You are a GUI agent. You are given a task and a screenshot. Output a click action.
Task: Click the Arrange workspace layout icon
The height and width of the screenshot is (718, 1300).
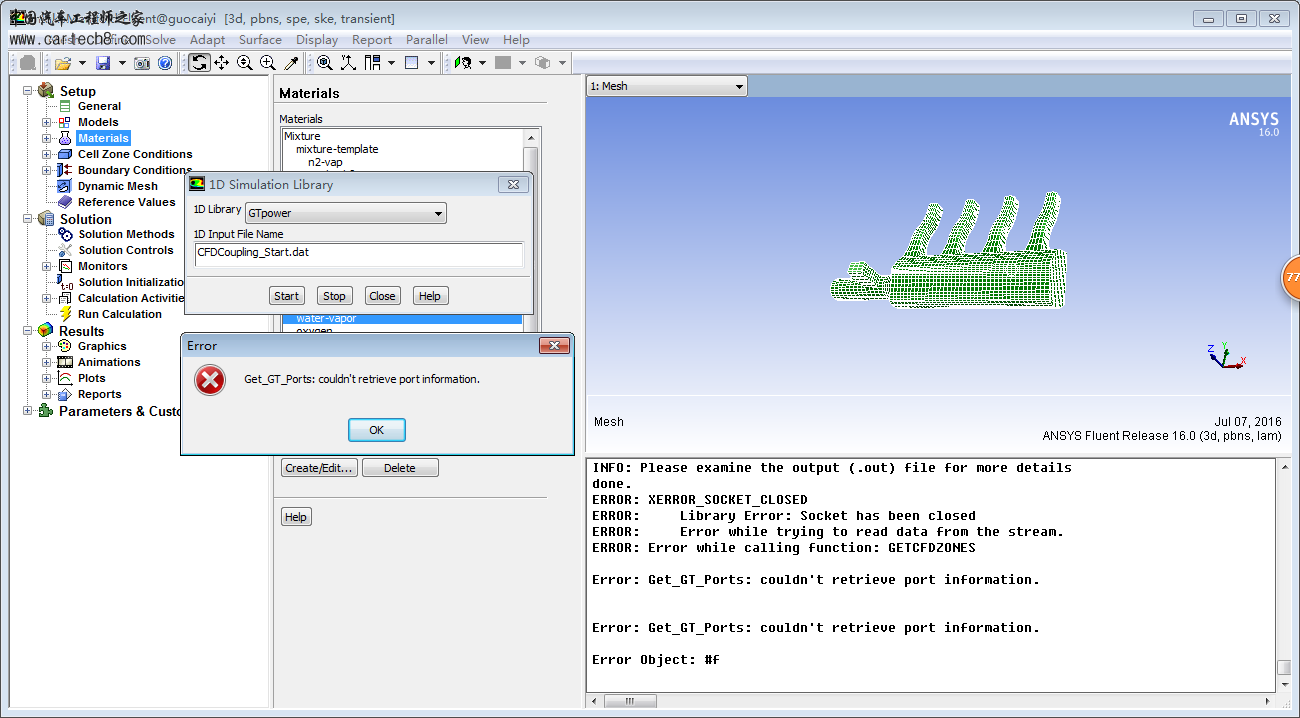pos(372,63)
